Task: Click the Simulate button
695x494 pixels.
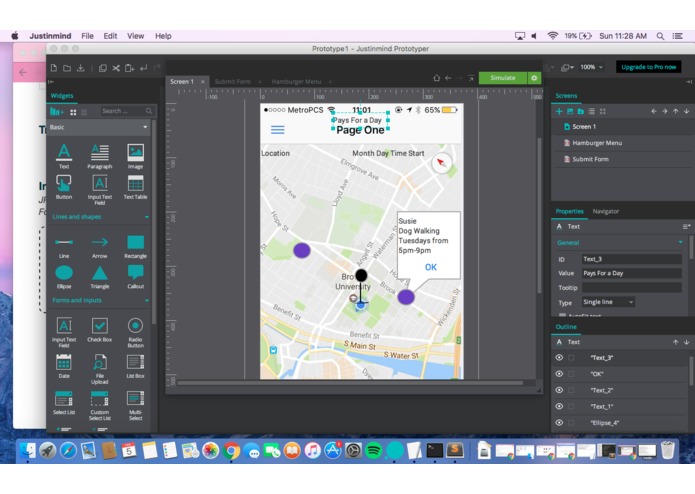Action: click(x=503, y=78)
